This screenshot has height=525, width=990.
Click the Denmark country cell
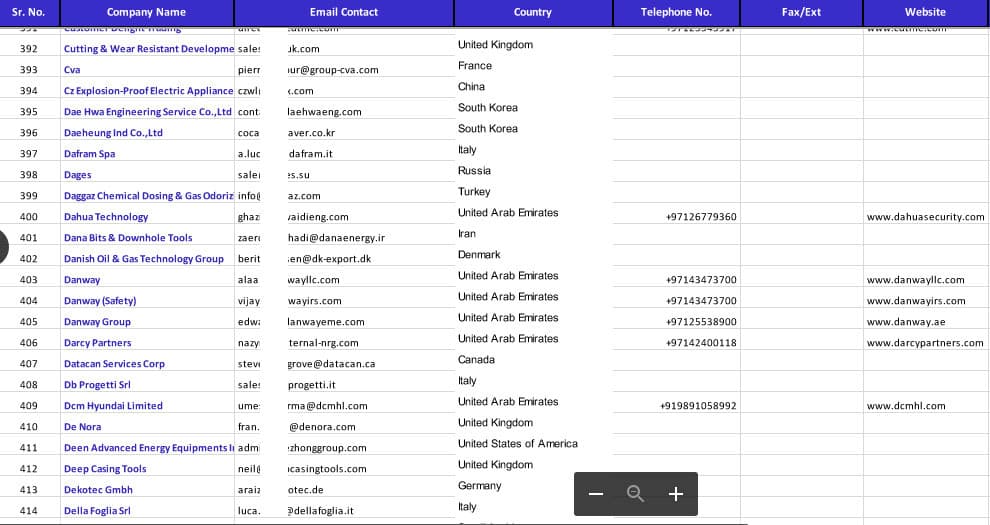tap(479, 255)
